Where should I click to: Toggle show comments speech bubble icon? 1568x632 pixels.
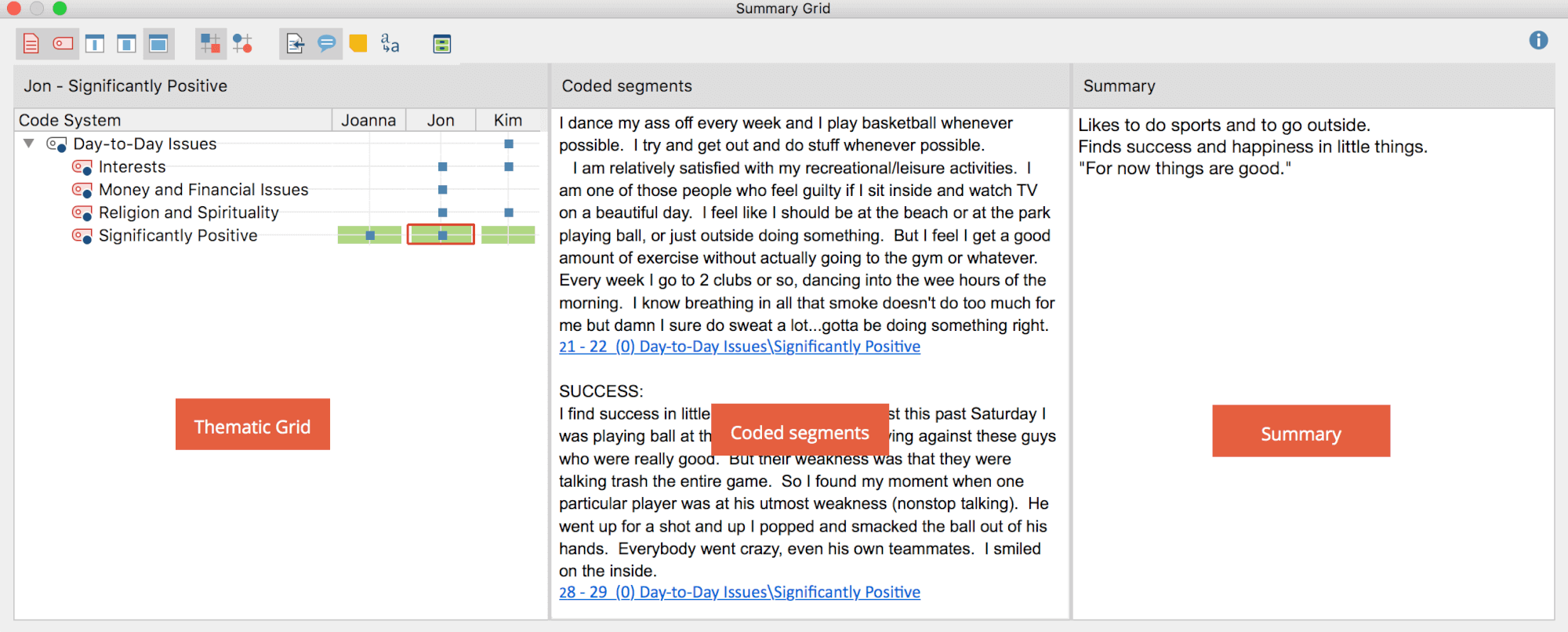pyautogui.click(x=327, y=44)
